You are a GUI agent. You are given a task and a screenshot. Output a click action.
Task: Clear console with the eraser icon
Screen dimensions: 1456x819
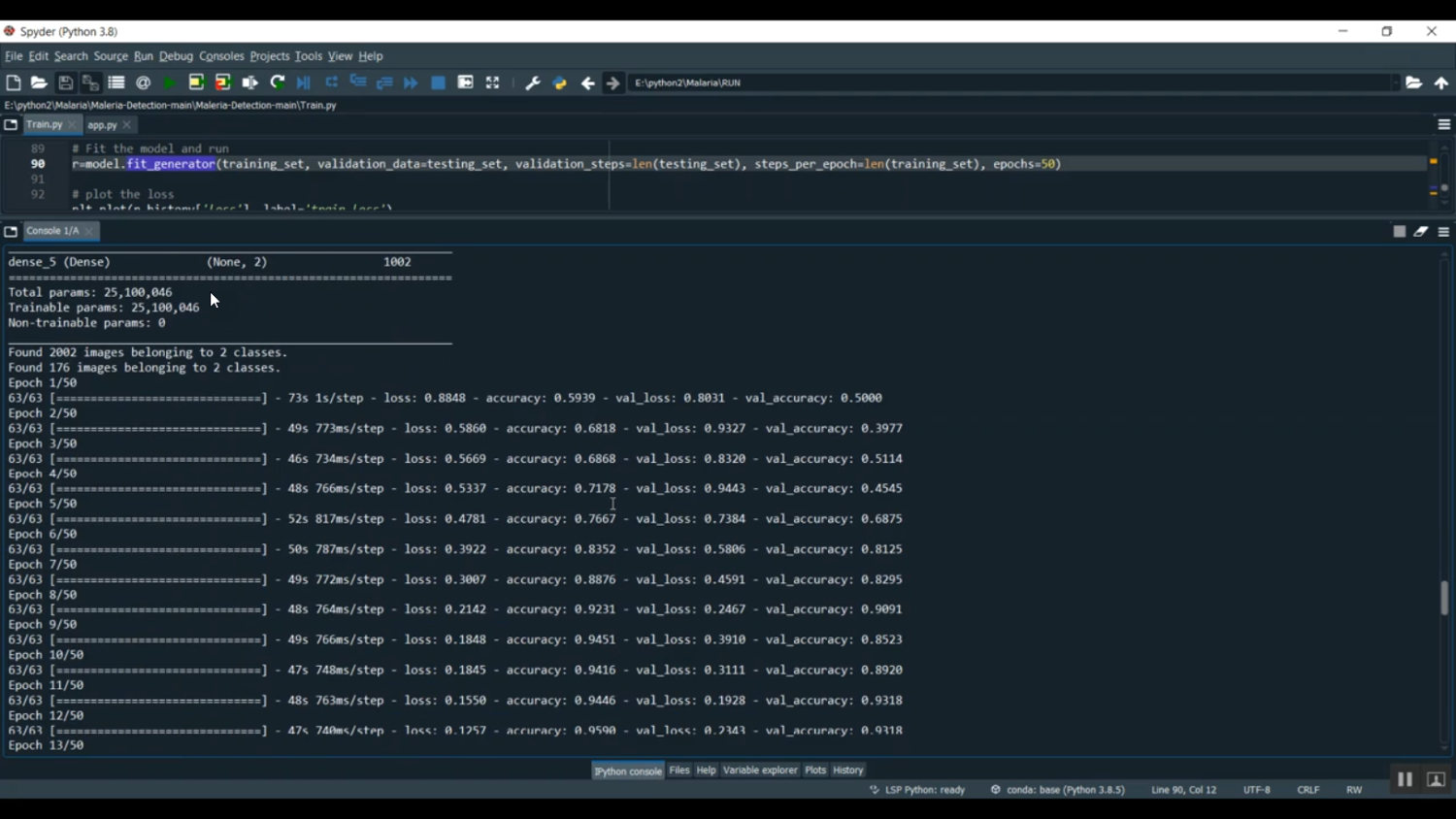1421,232
